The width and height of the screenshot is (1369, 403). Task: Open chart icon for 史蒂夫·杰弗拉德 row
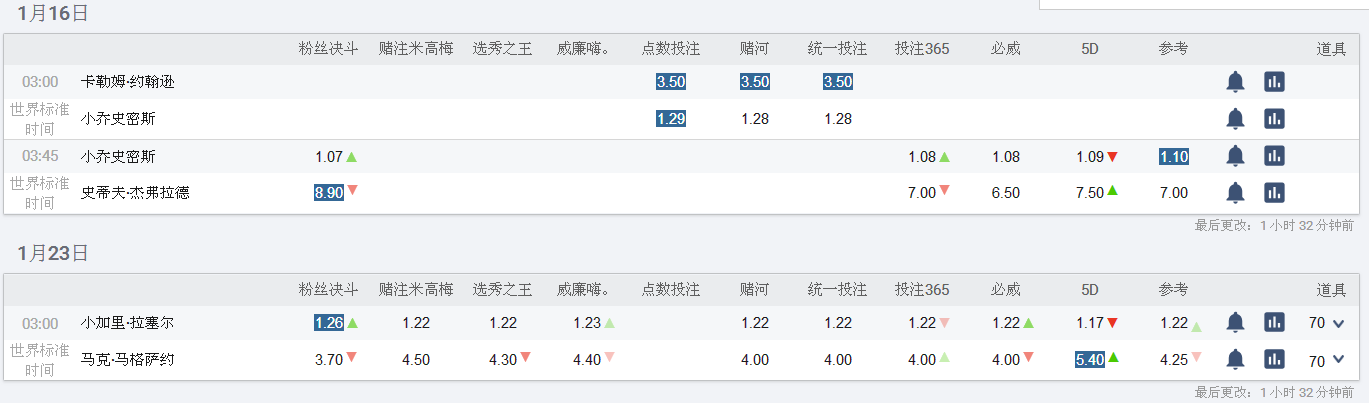pyautogui.click(x=1274, y=192)
